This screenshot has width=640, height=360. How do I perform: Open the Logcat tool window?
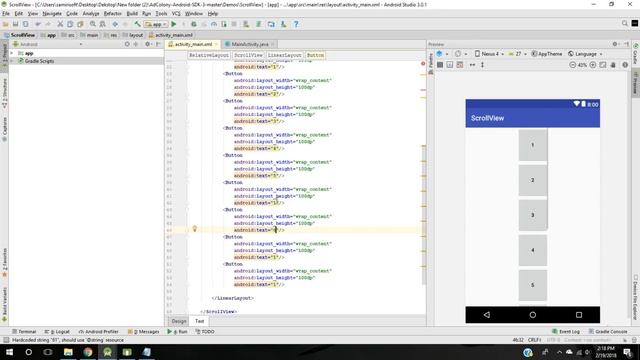[x=57, y=331]
